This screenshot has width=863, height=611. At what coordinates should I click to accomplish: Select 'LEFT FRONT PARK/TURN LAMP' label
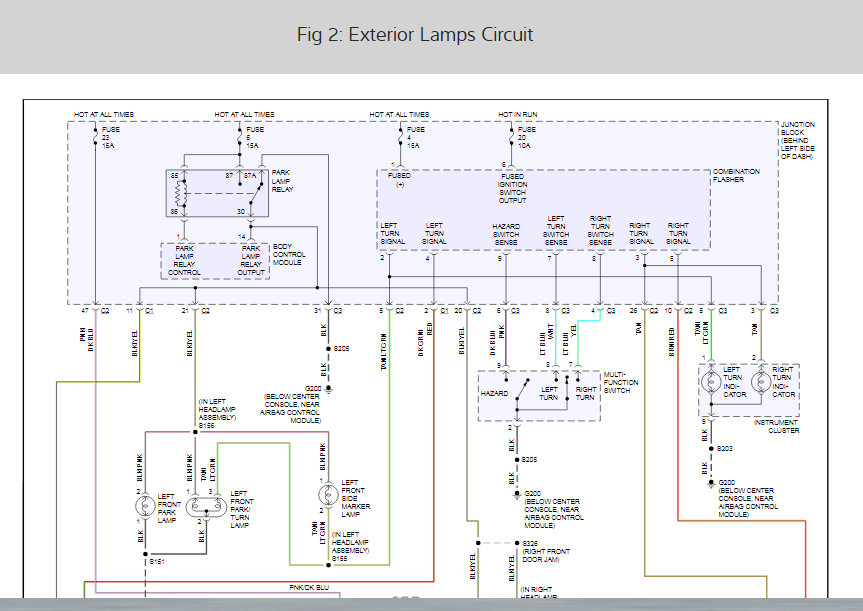(x=242, y=509)
